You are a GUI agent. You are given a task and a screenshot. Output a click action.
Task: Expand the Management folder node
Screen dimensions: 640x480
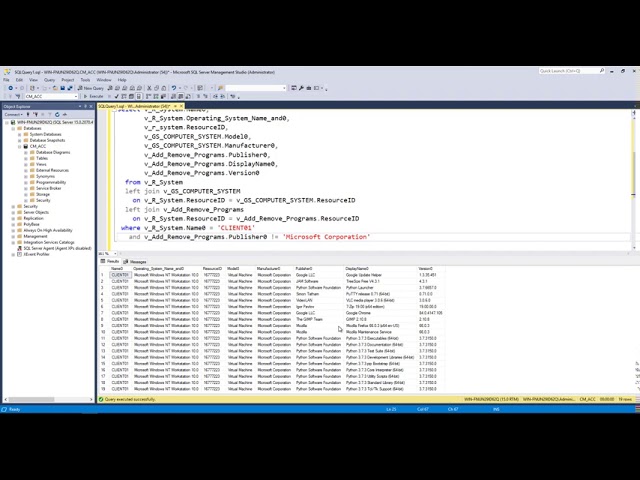click(x=13, y=236)
